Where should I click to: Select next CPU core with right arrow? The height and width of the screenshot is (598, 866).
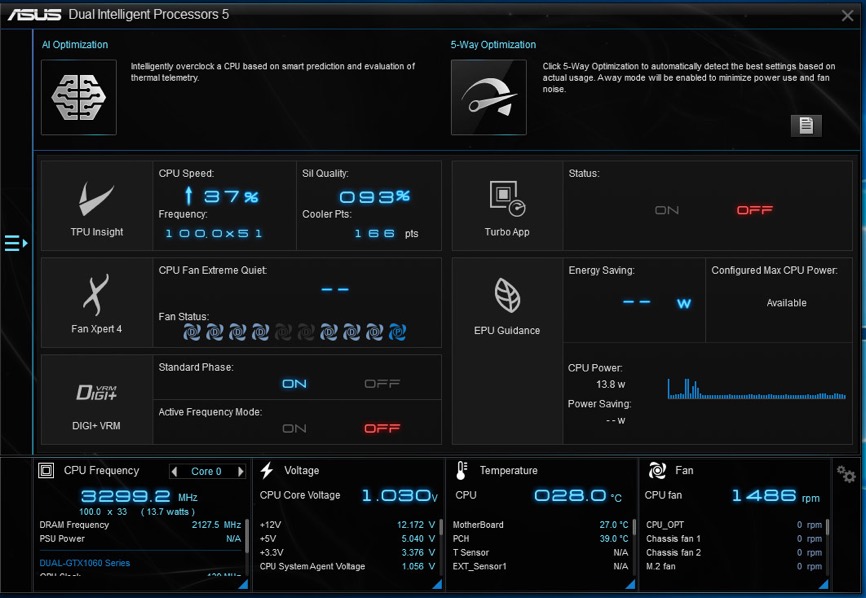coord(240,472)
